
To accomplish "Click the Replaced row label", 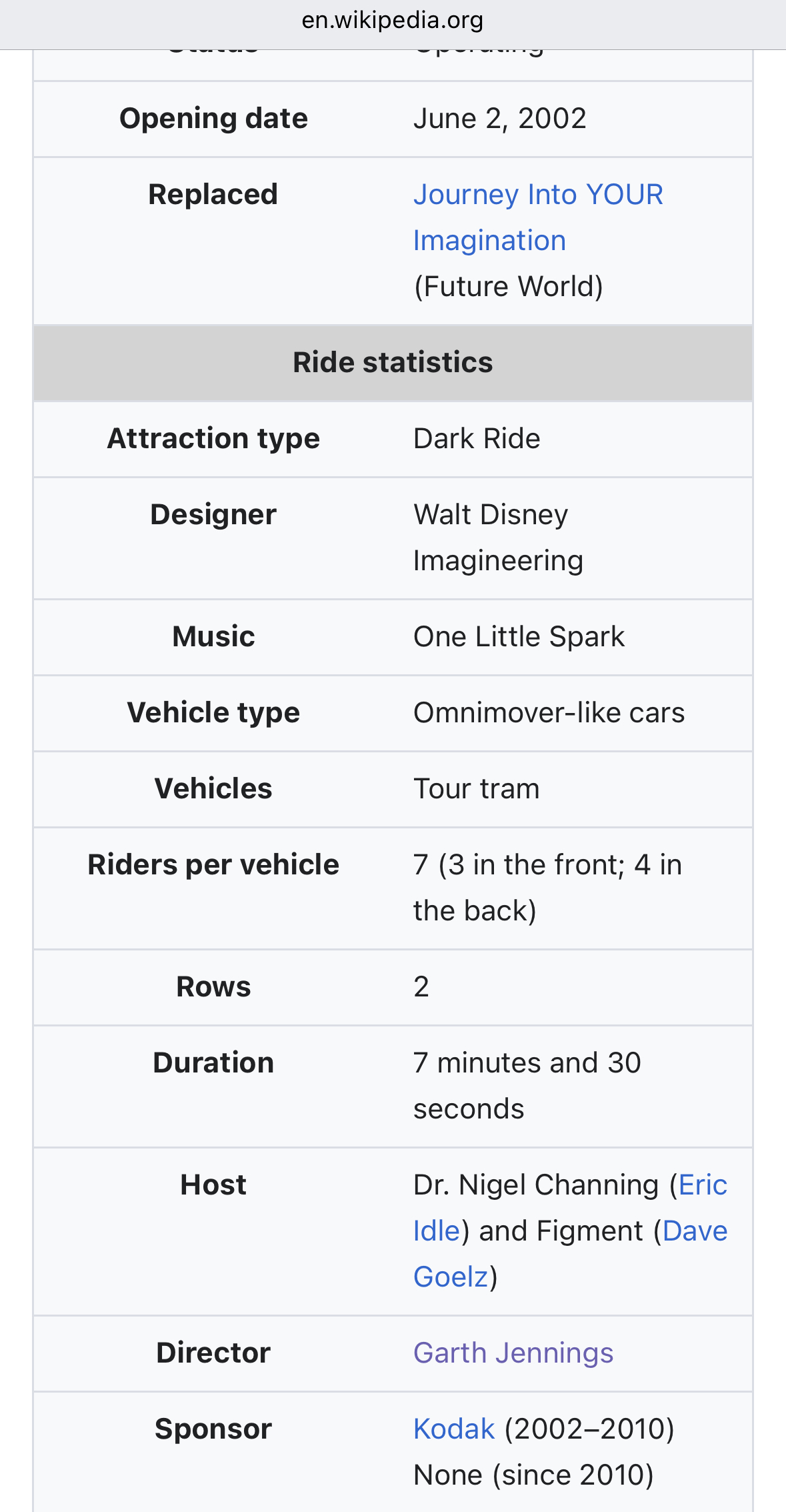I will (x=213, y=195).
